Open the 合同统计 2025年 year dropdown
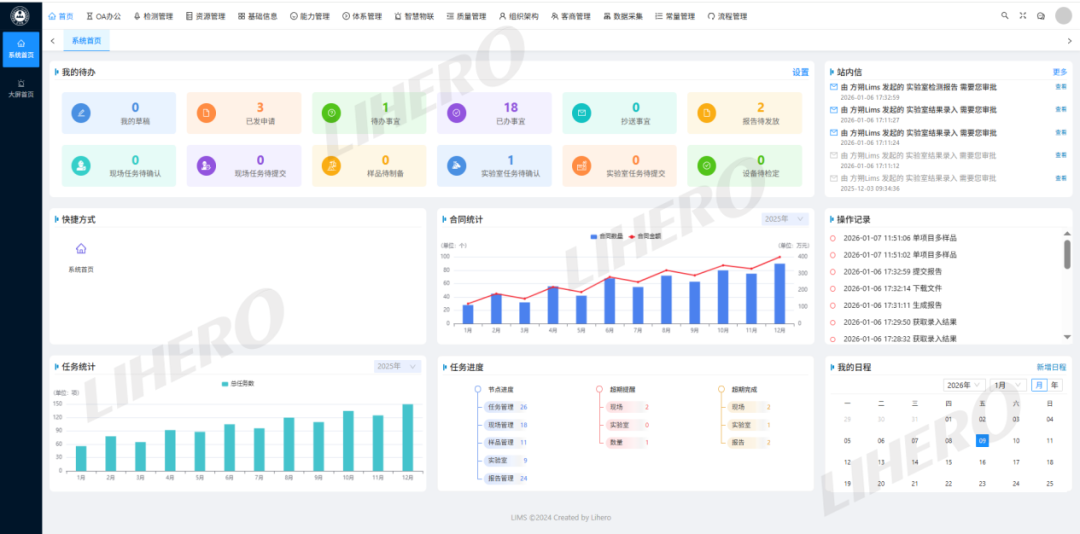Viewport: 1080px width, 534px height. tap(785, 219)
